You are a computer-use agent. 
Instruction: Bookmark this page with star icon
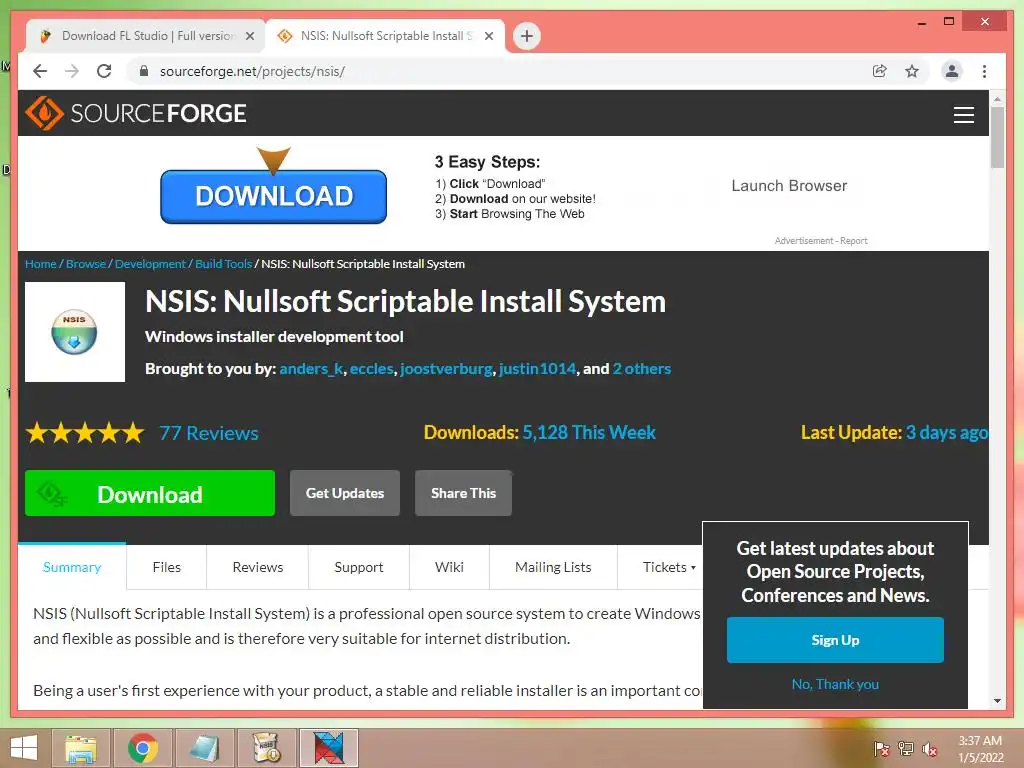point(912,71)
